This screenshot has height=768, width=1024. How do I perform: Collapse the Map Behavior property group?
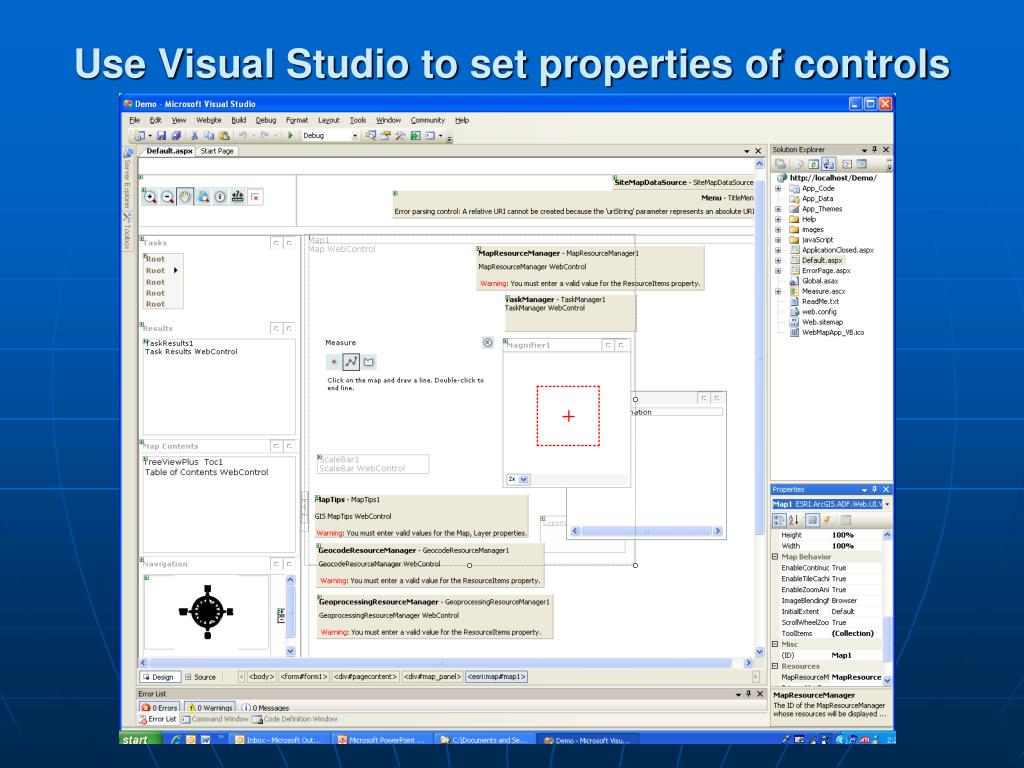click(x=775, y=557)
